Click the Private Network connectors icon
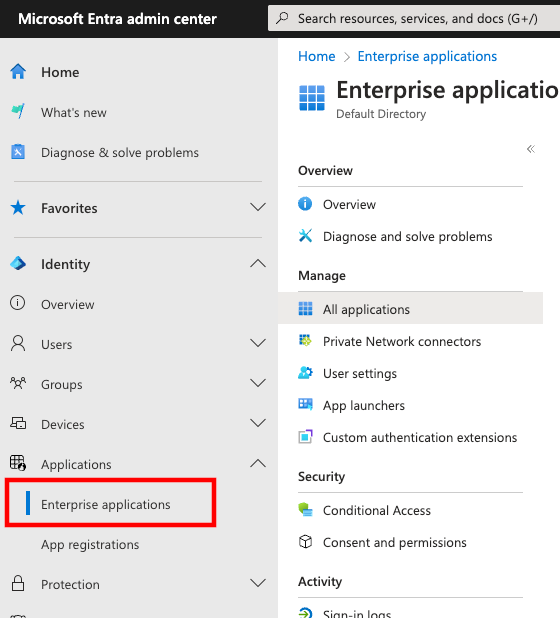Screen dimensions: 560x618 tap(305, 341)
